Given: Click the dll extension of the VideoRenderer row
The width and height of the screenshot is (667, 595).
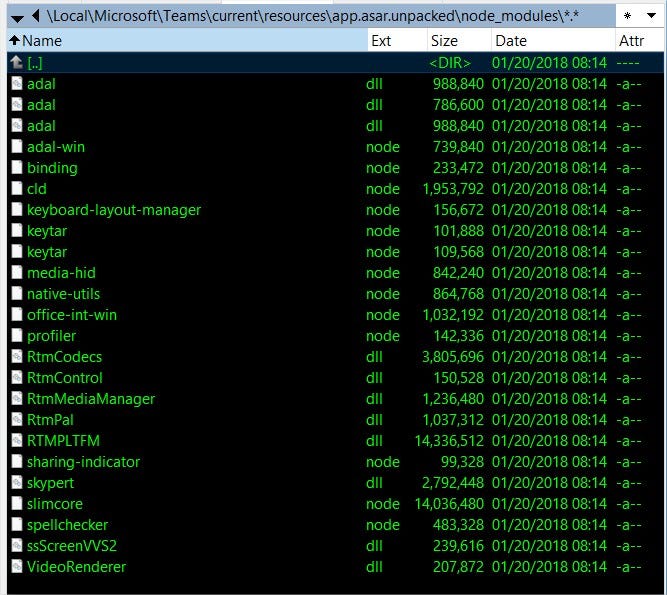Looking at the screenshot, I should pos(373,567).
